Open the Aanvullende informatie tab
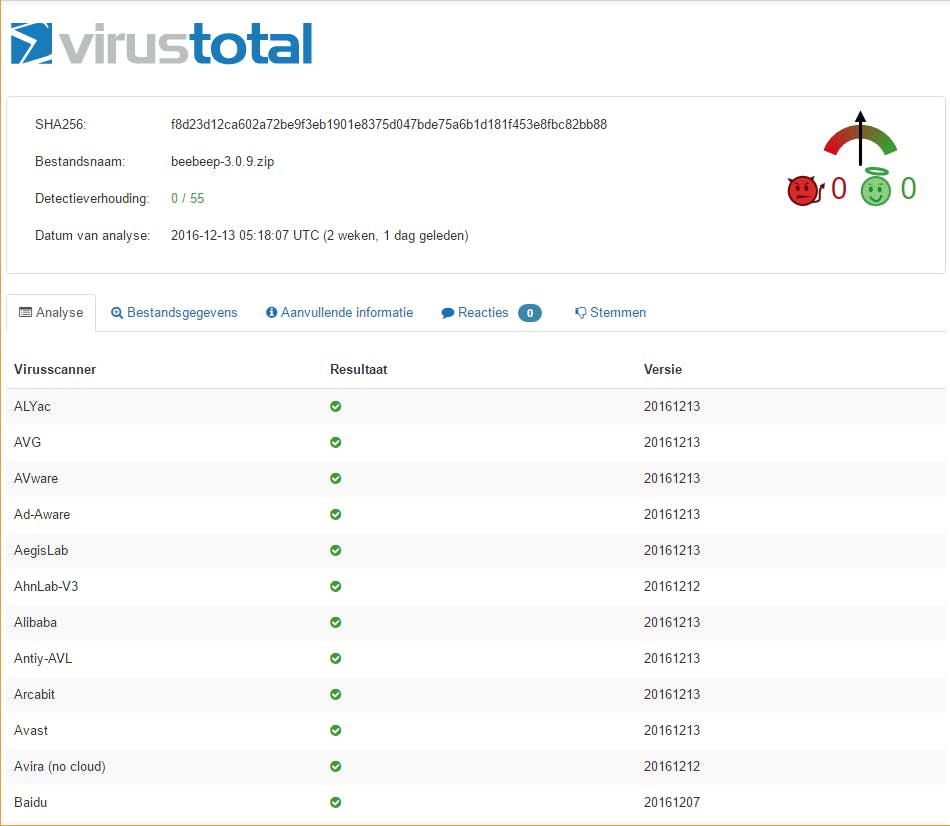This screenshot has height=826, width=950. coord(340,313)
